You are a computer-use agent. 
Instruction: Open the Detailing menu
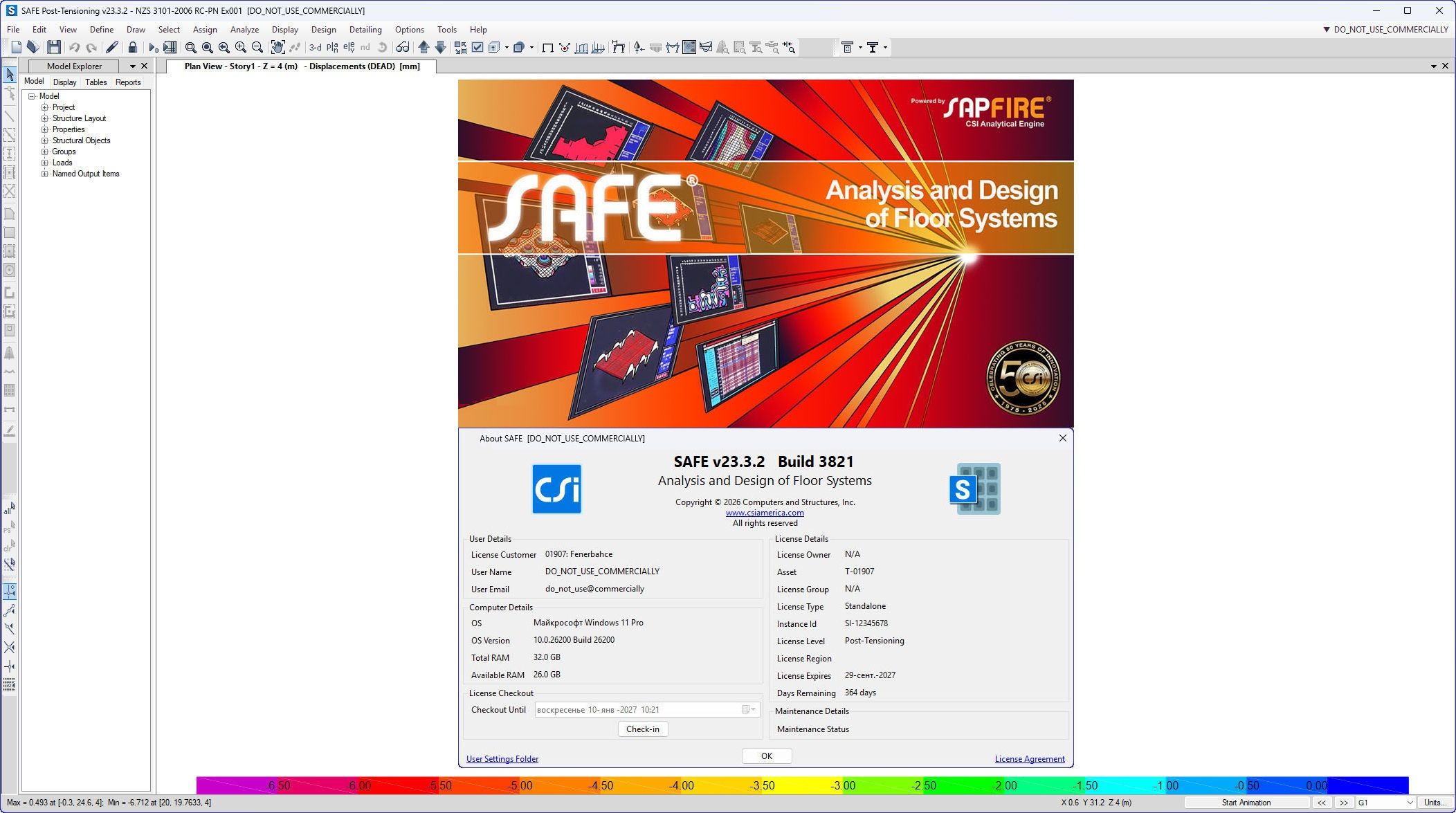[x=365, y=30]
